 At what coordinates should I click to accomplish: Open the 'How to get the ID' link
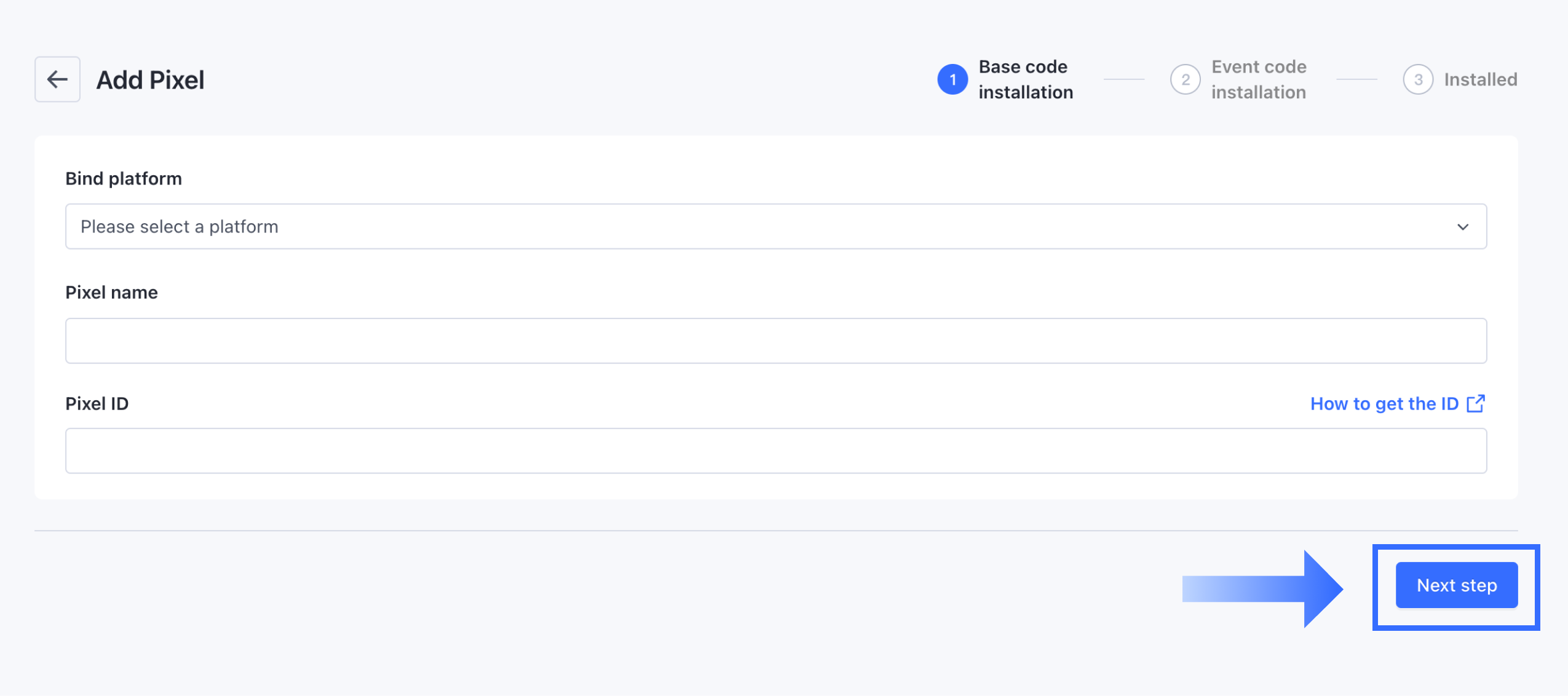1384,403
